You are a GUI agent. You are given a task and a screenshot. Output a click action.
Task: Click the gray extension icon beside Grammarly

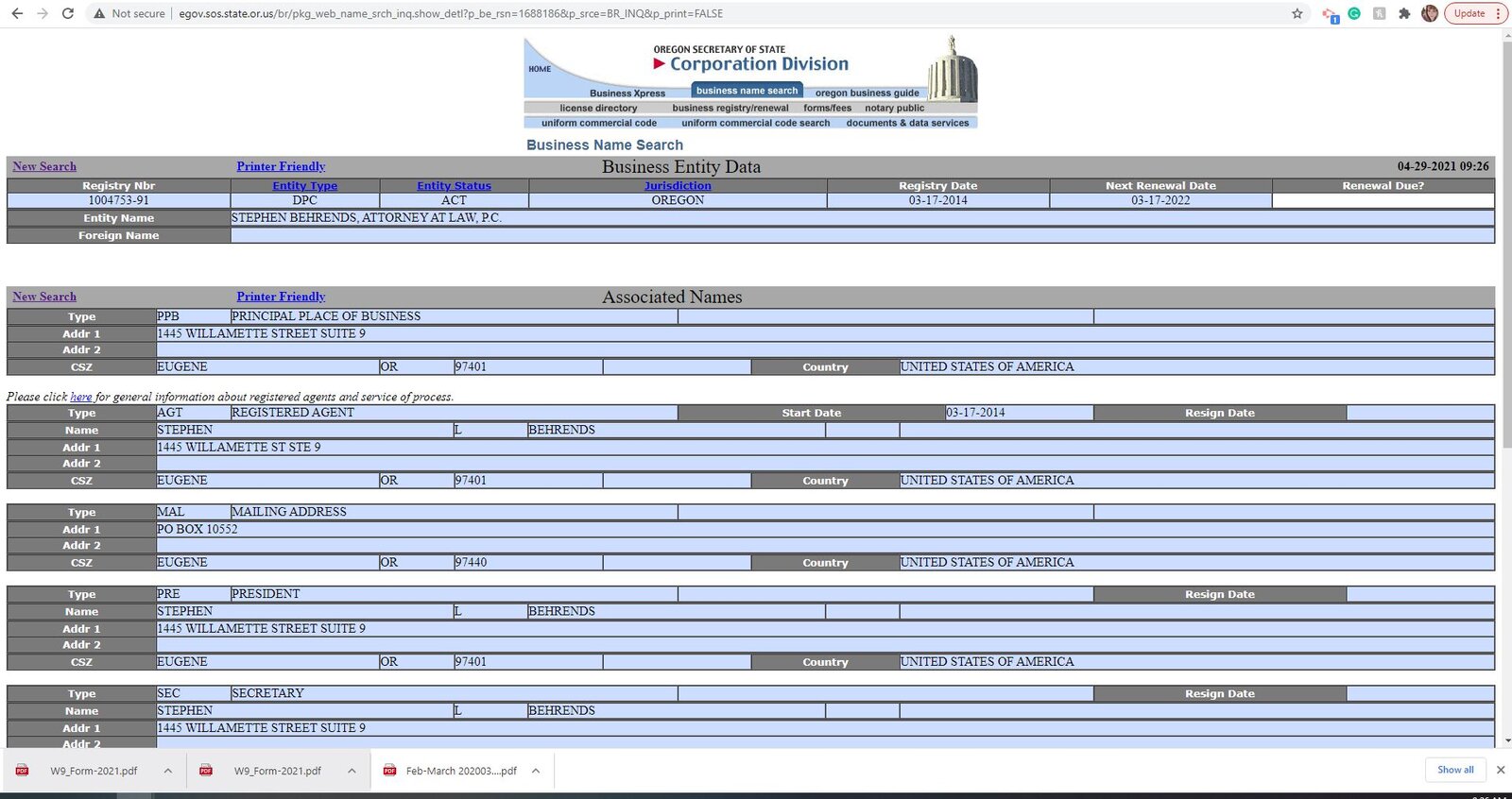coord(1380,13)
